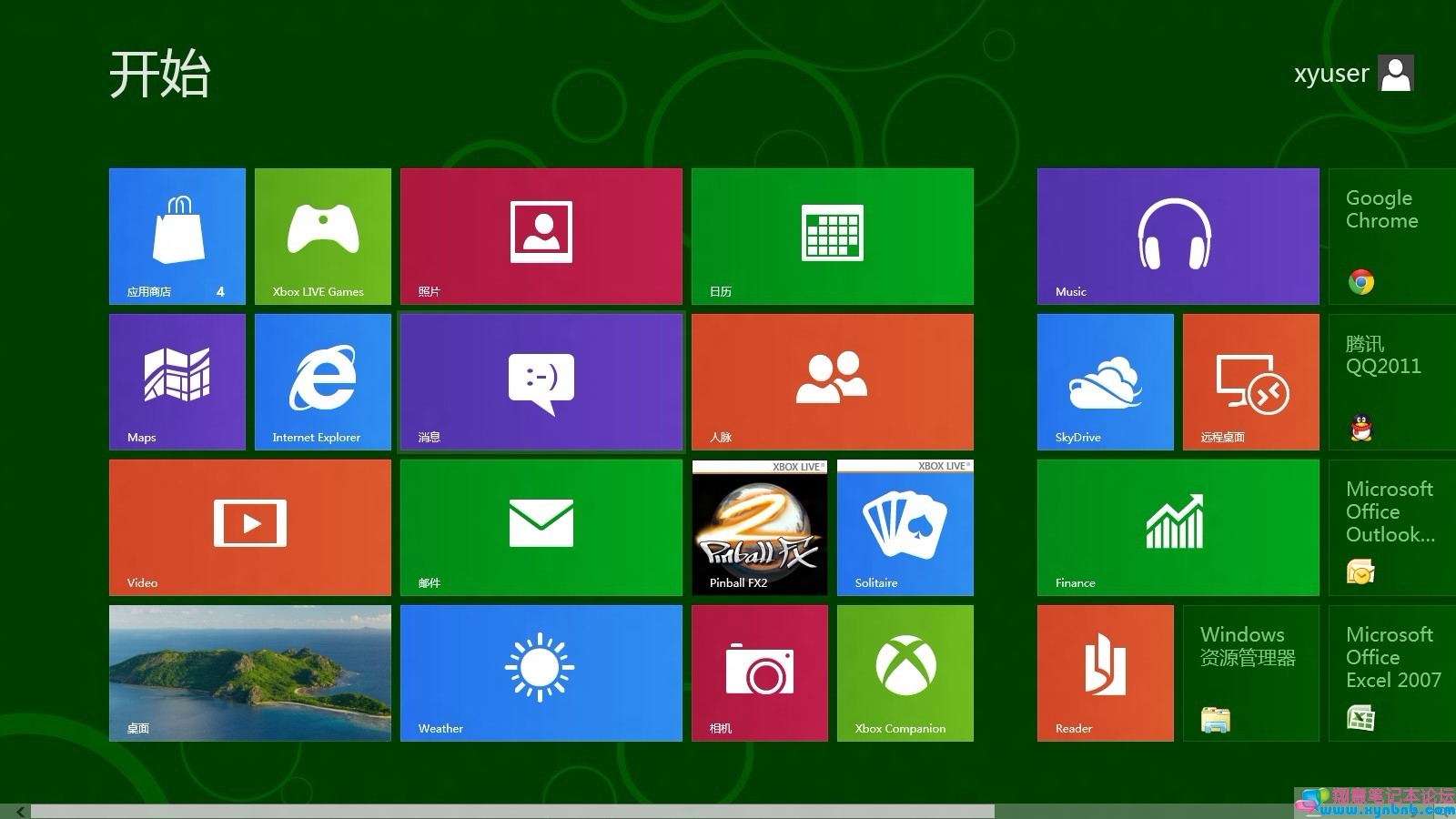Viewport: 1456px width, 819px height.
Task: Click the scrollbar left arrow
Action: point(20,811)
